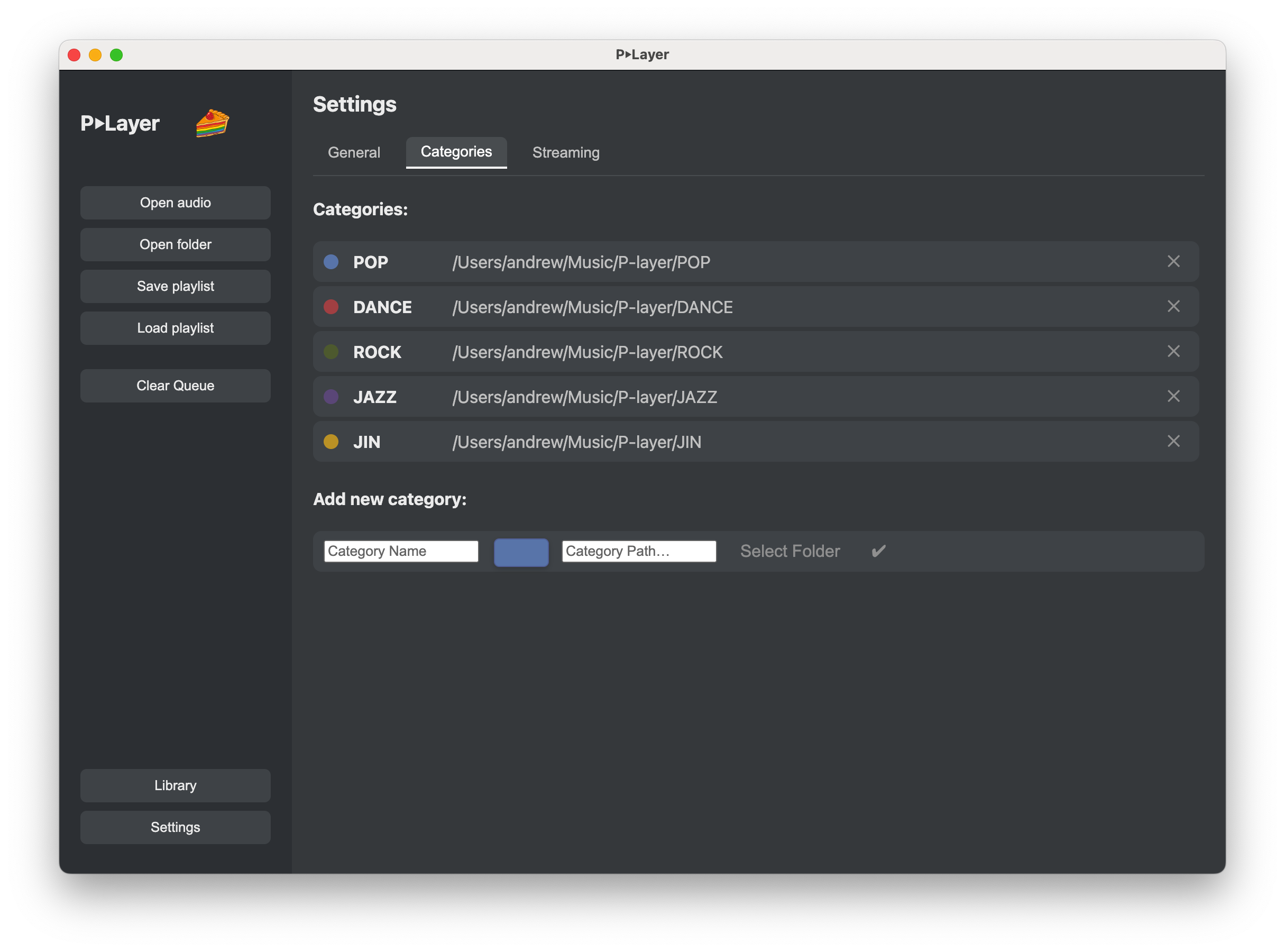This screenshot has width=1285, height=952.
Task: Click the checkmark to confirm new category
Action: point(878,551)
